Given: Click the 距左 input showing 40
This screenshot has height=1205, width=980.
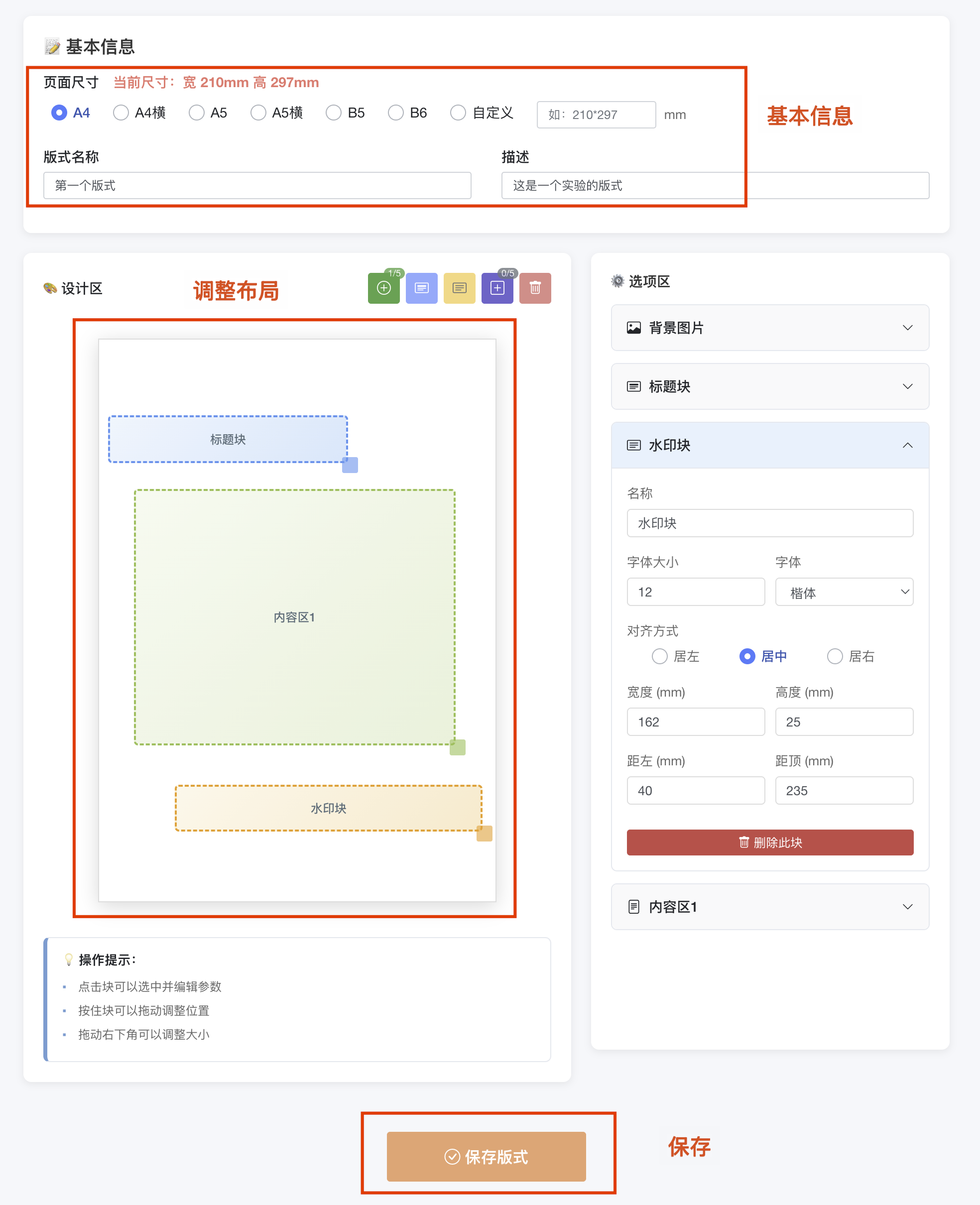Looking at the screenshot, I should tap(696, 790).
